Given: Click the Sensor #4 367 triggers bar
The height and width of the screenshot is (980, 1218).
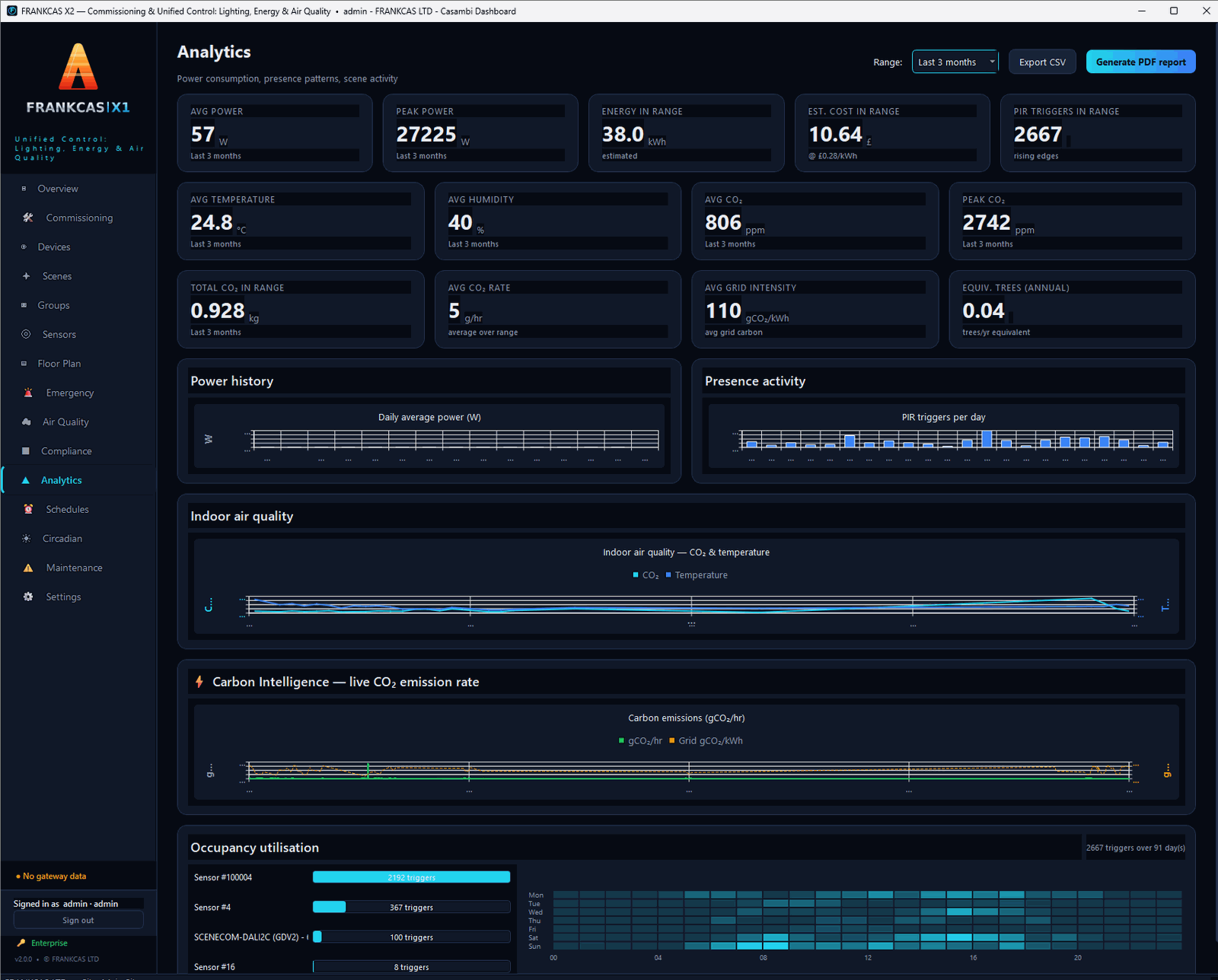Looking at the screenshot, I should [411, 907].
